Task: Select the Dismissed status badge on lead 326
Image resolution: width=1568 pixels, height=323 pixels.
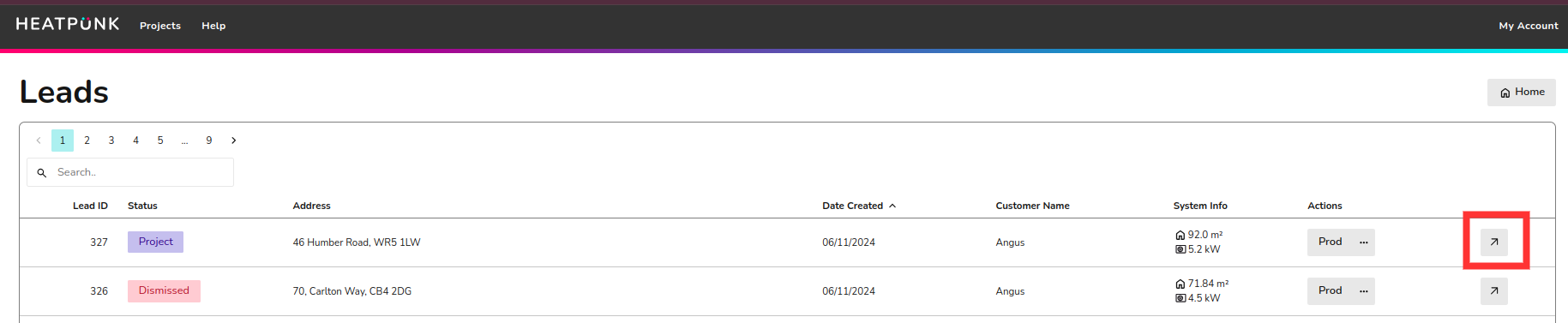Action: point(164,290)
